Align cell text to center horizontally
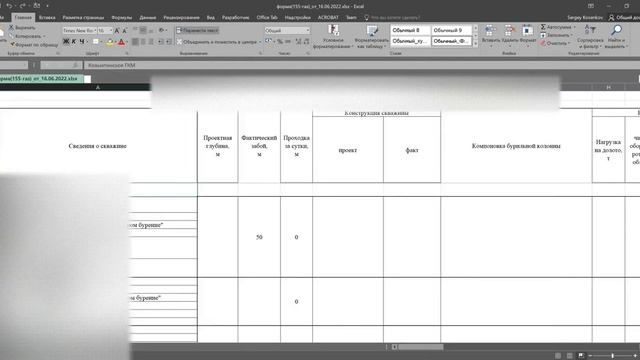640x360 pixels. coord(143,42)
